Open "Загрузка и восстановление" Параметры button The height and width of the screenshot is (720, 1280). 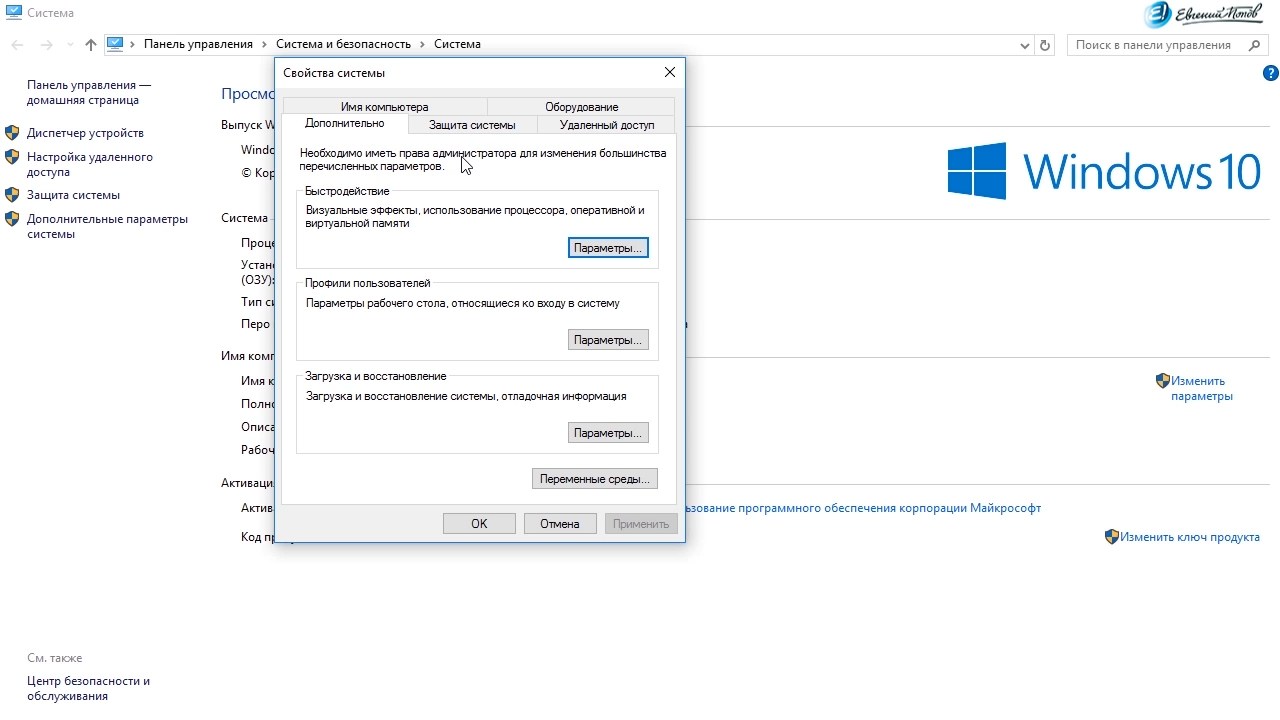point(608,433)
